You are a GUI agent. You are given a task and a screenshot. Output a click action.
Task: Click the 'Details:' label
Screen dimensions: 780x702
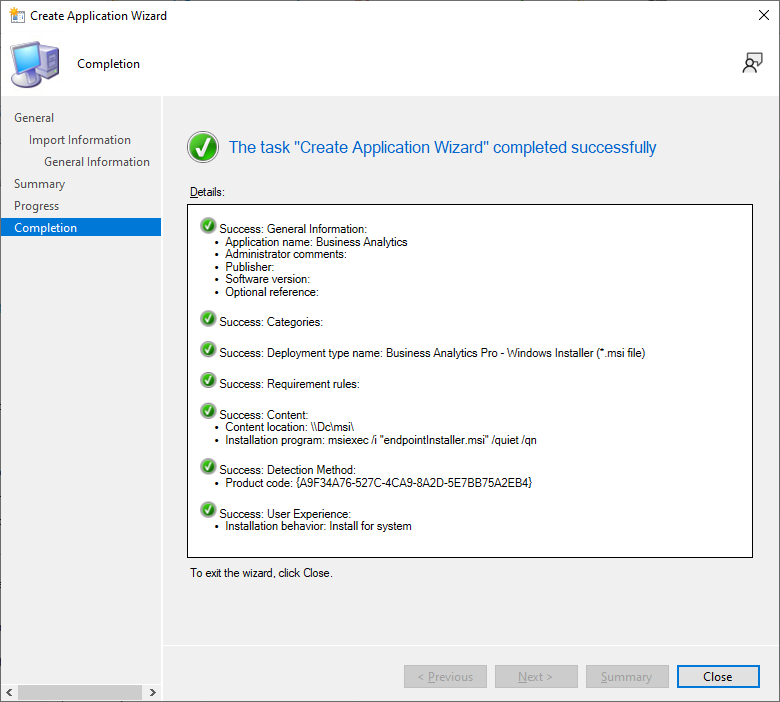pos(207,192)
